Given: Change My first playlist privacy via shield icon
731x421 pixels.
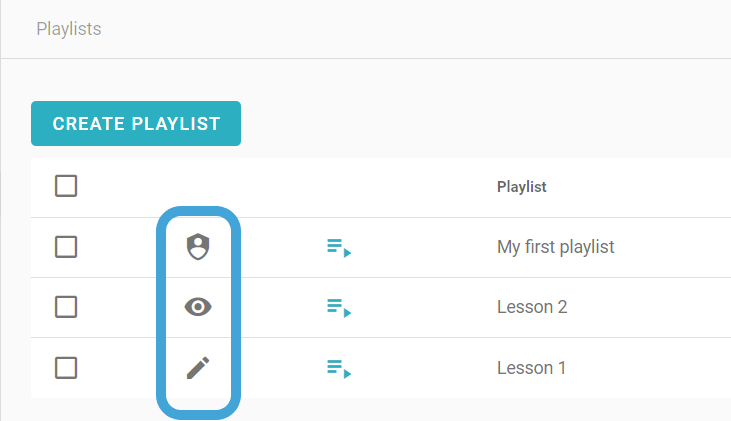Looking at the screenshot, I should coord(198,247).
